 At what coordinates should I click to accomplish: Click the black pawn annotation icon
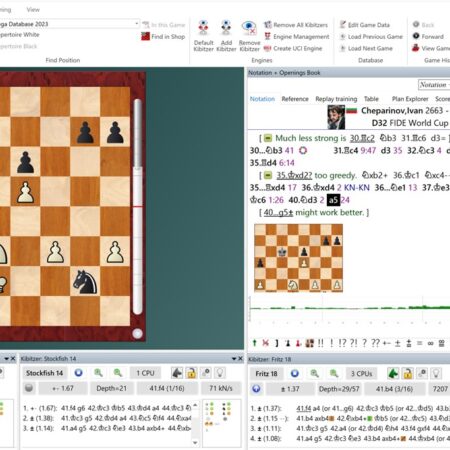click(288, 343)
